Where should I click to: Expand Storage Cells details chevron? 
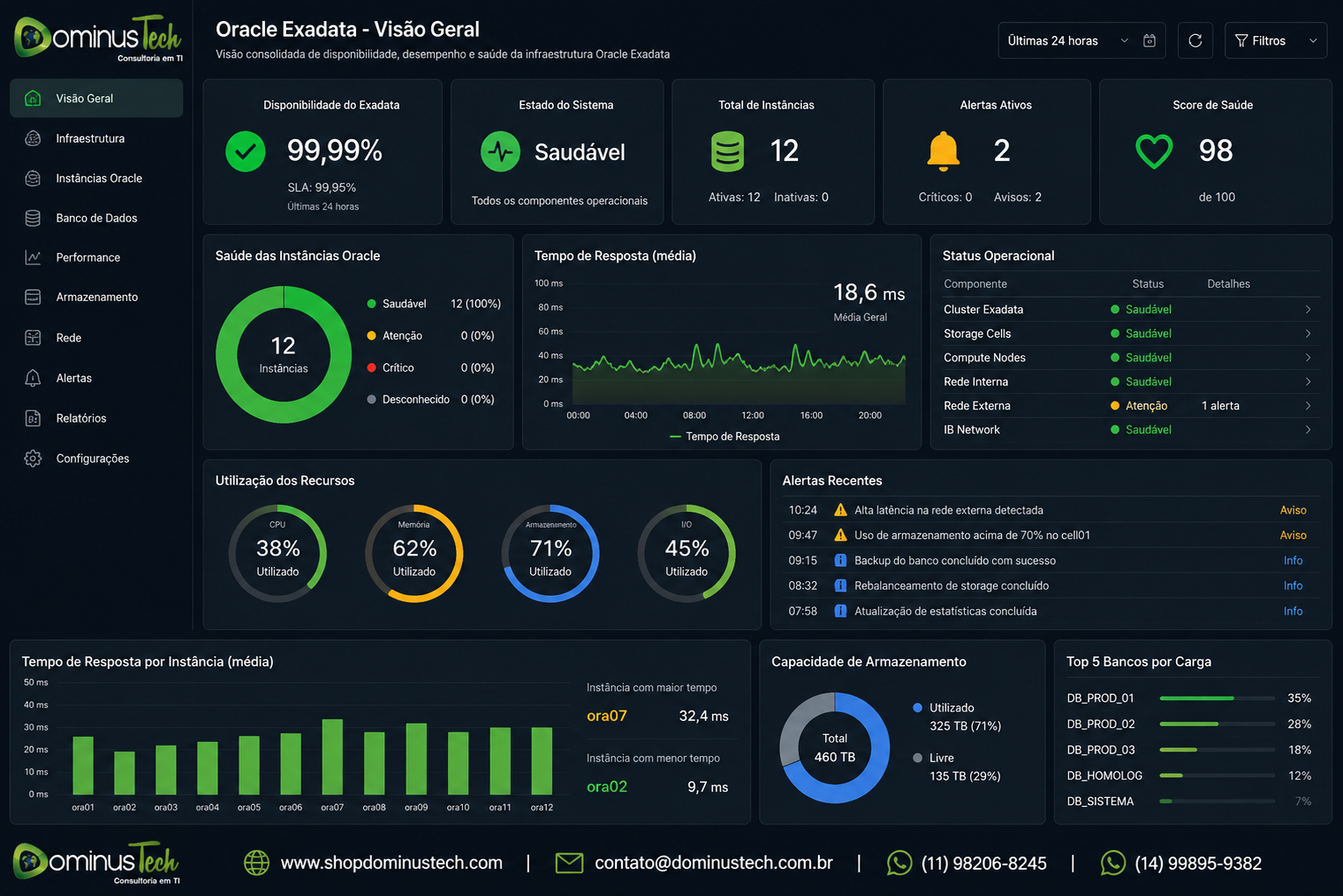1308,333
